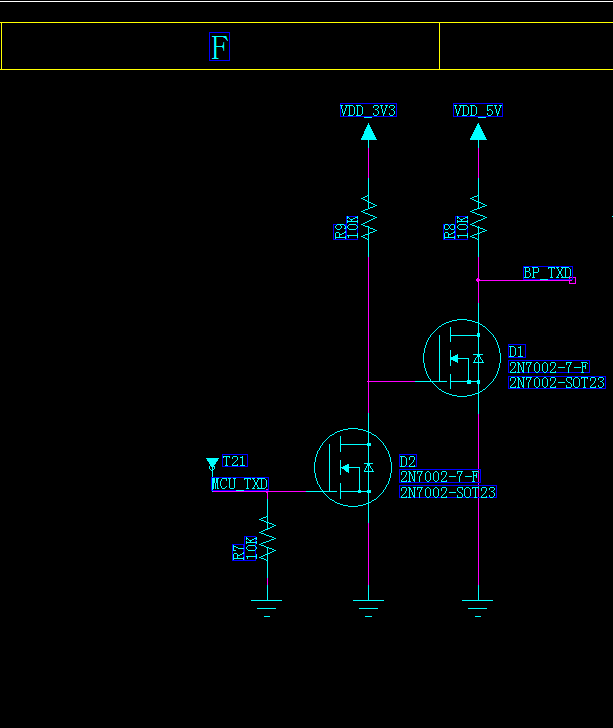Select the VDD_3V3 power net label

(x=368, y=110)
